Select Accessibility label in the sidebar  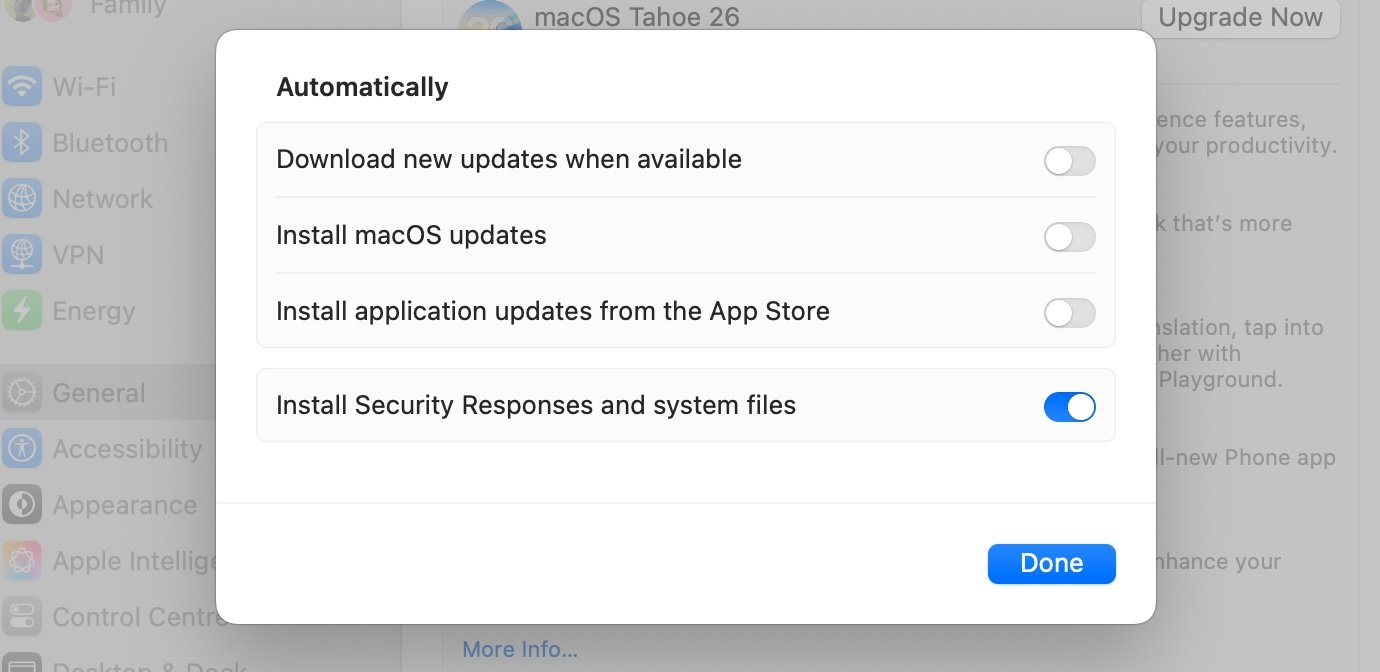(127, 449)
